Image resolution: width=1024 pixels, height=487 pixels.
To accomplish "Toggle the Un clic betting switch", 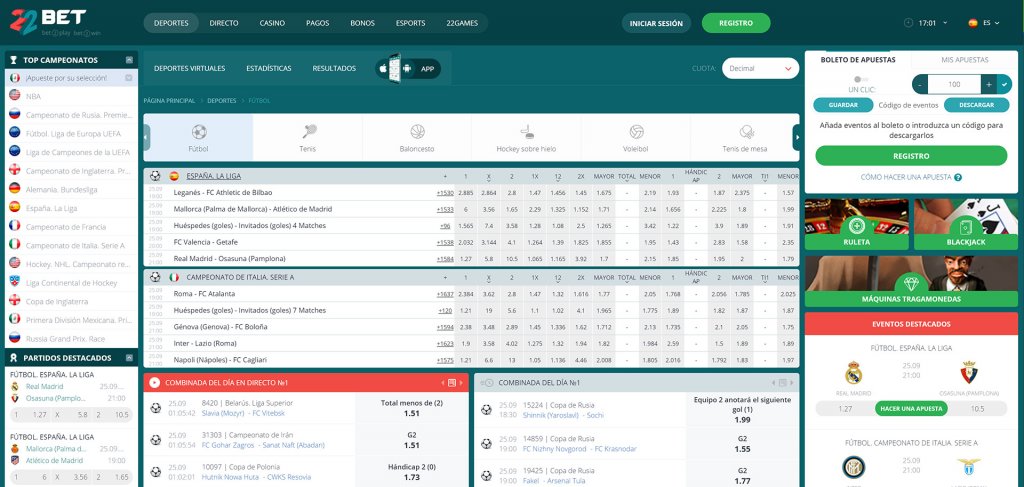I will 859,79.
